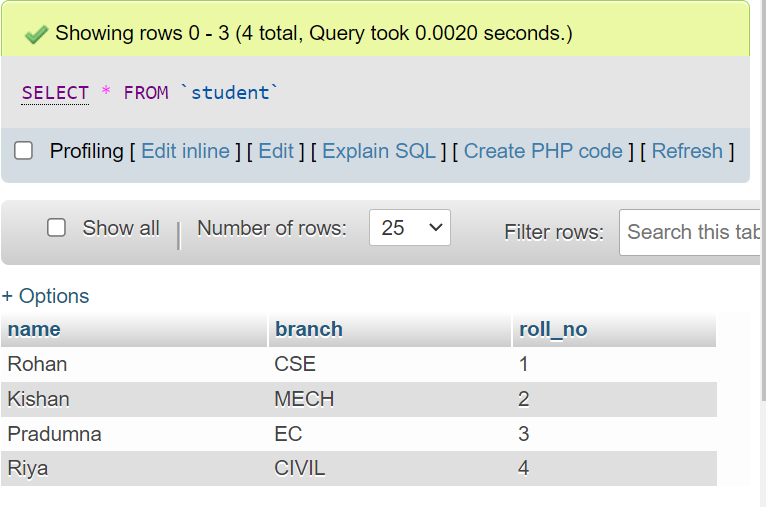The height and width of the screenshot is (507, 766).
Task: Select the Rohan name cell
Action: [x=37, y=364]
